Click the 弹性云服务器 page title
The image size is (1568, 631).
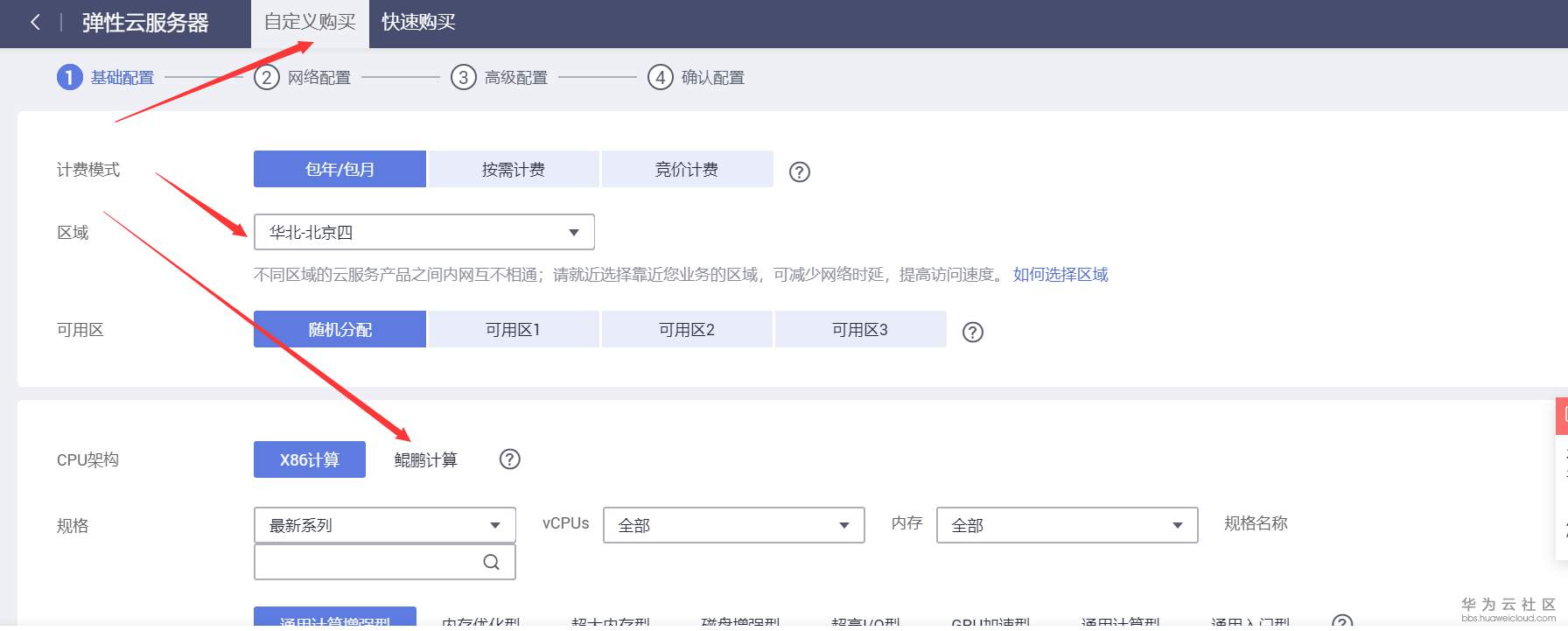(145, 23)
